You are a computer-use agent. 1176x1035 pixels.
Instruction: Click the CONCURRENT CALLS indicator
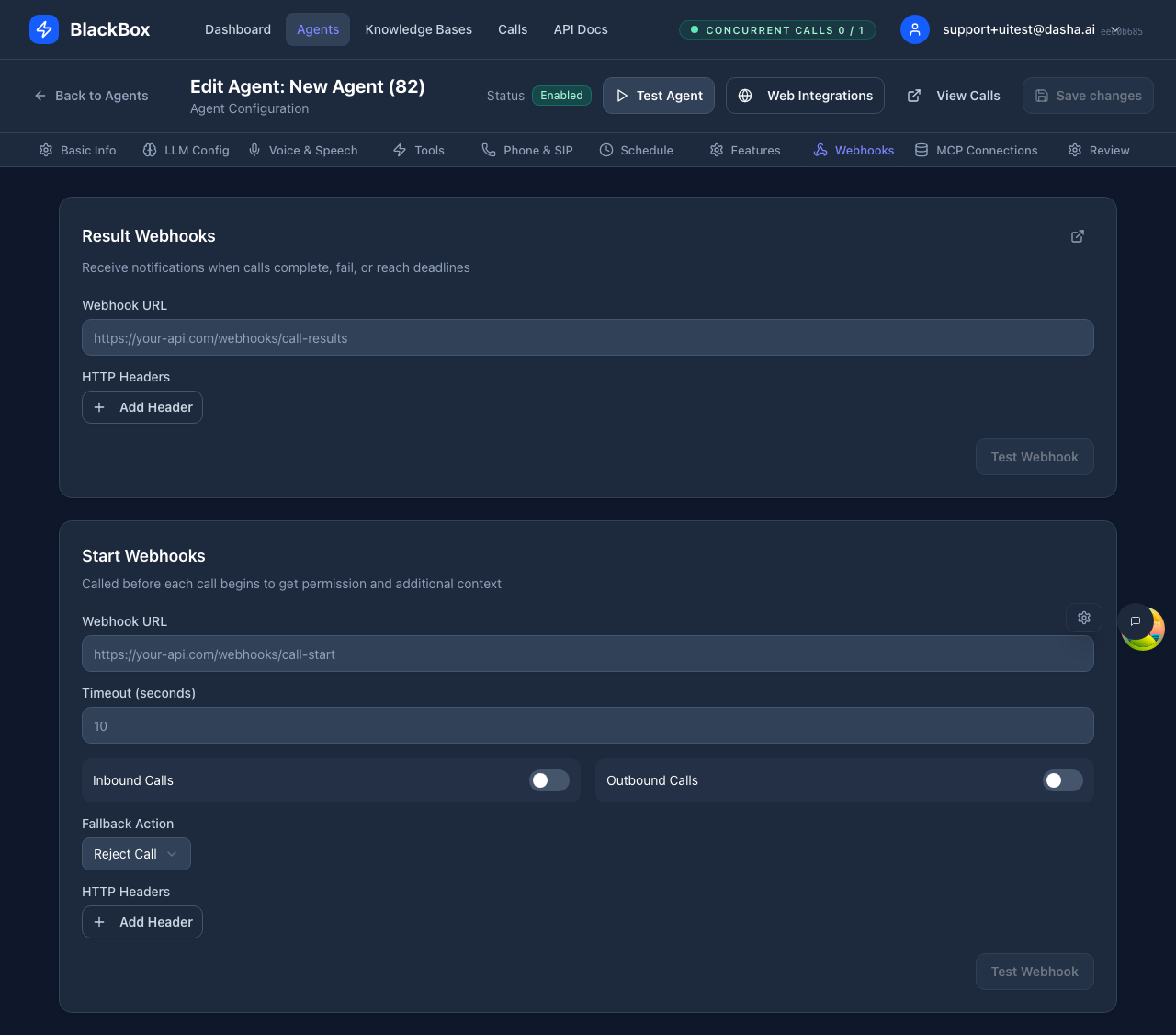776,29
